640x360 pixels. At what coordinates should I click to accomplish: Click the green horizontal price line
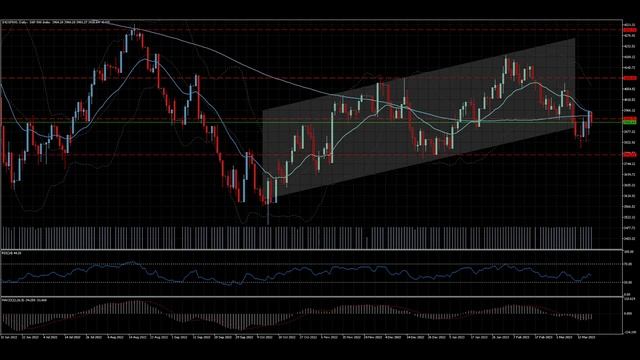[311, 122]
